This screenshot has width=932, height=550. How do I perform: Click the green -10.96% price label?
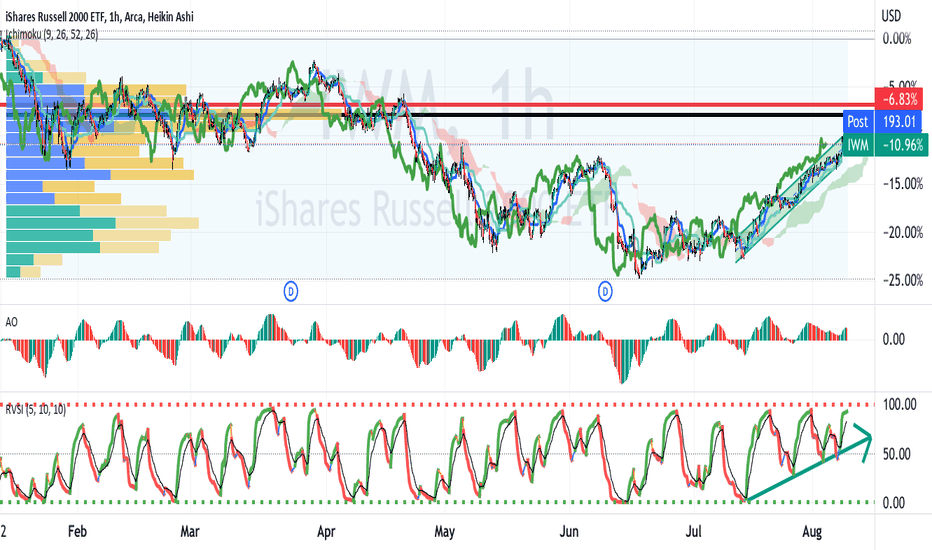902,144
